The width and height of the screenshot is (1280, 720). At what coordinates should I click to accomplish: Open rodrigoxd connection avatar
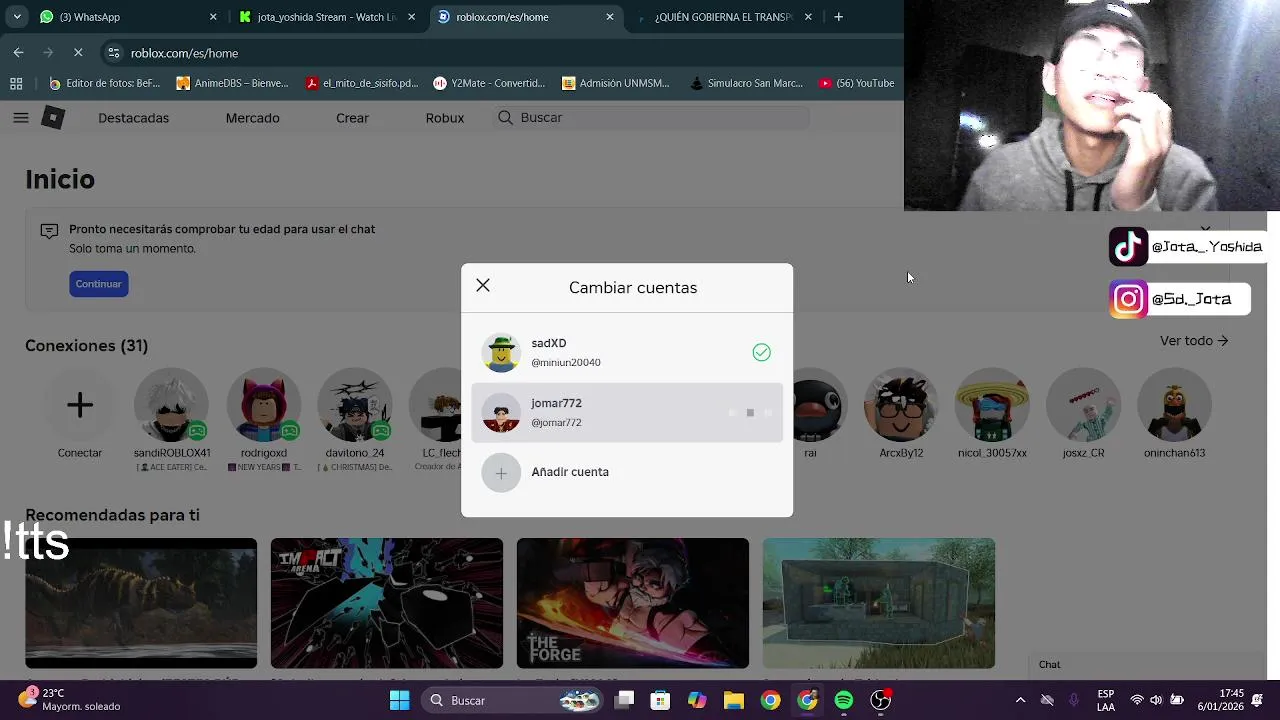click(x=263, y=405)
